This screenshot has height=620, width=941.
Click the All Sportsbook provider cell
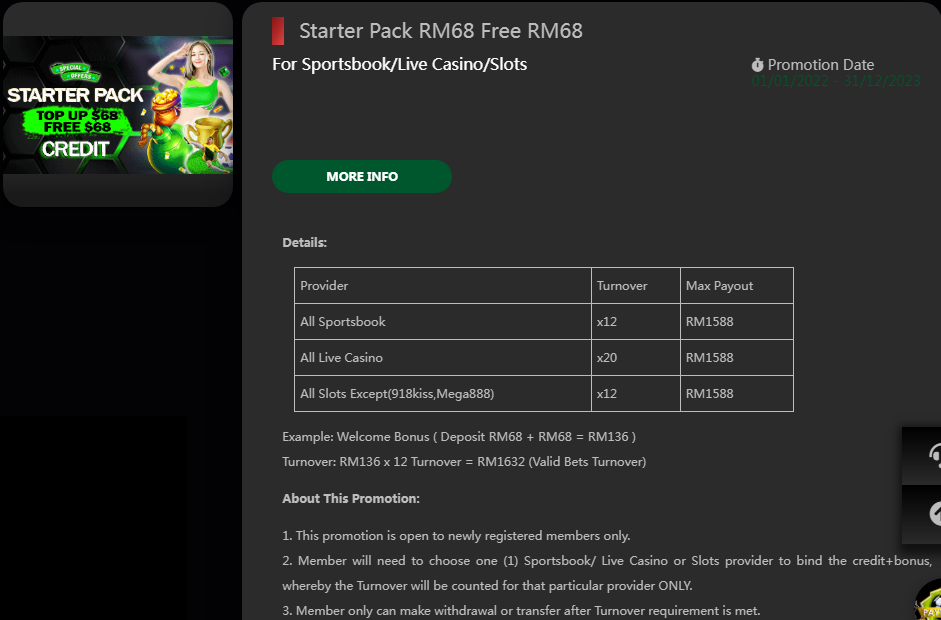(x=343, y=322)
